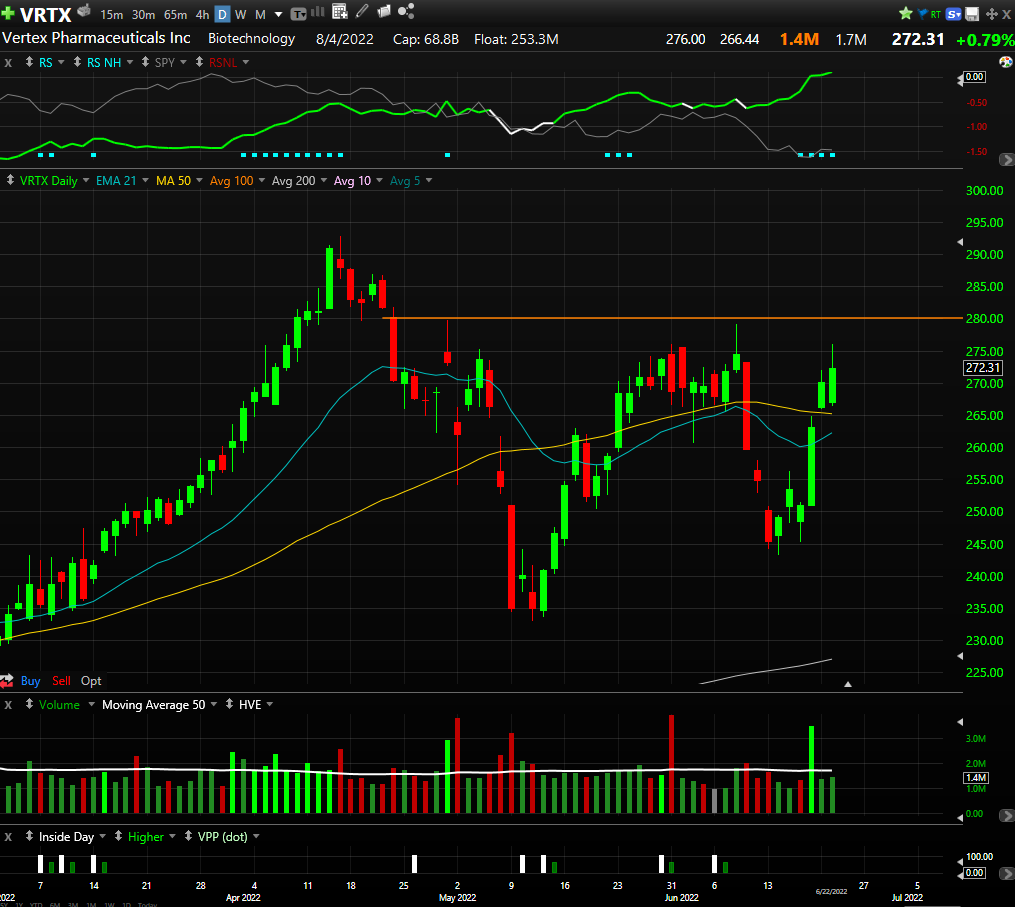1015x907 pixels.
Task: Click the 8/4/2022 earnings date
Action: click(344, 39)
